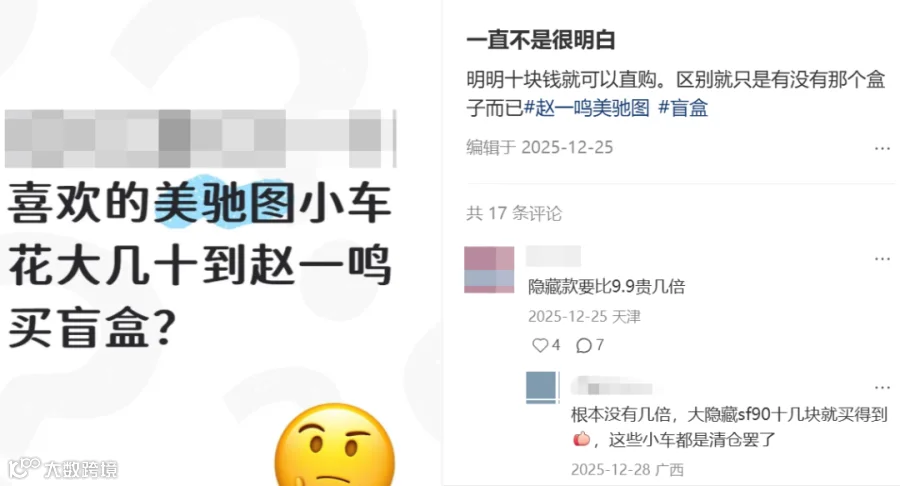Click the comment text 隐藏款要比9.9贵几倍
The height and width of the screenshot is (486, 900).
607,286
